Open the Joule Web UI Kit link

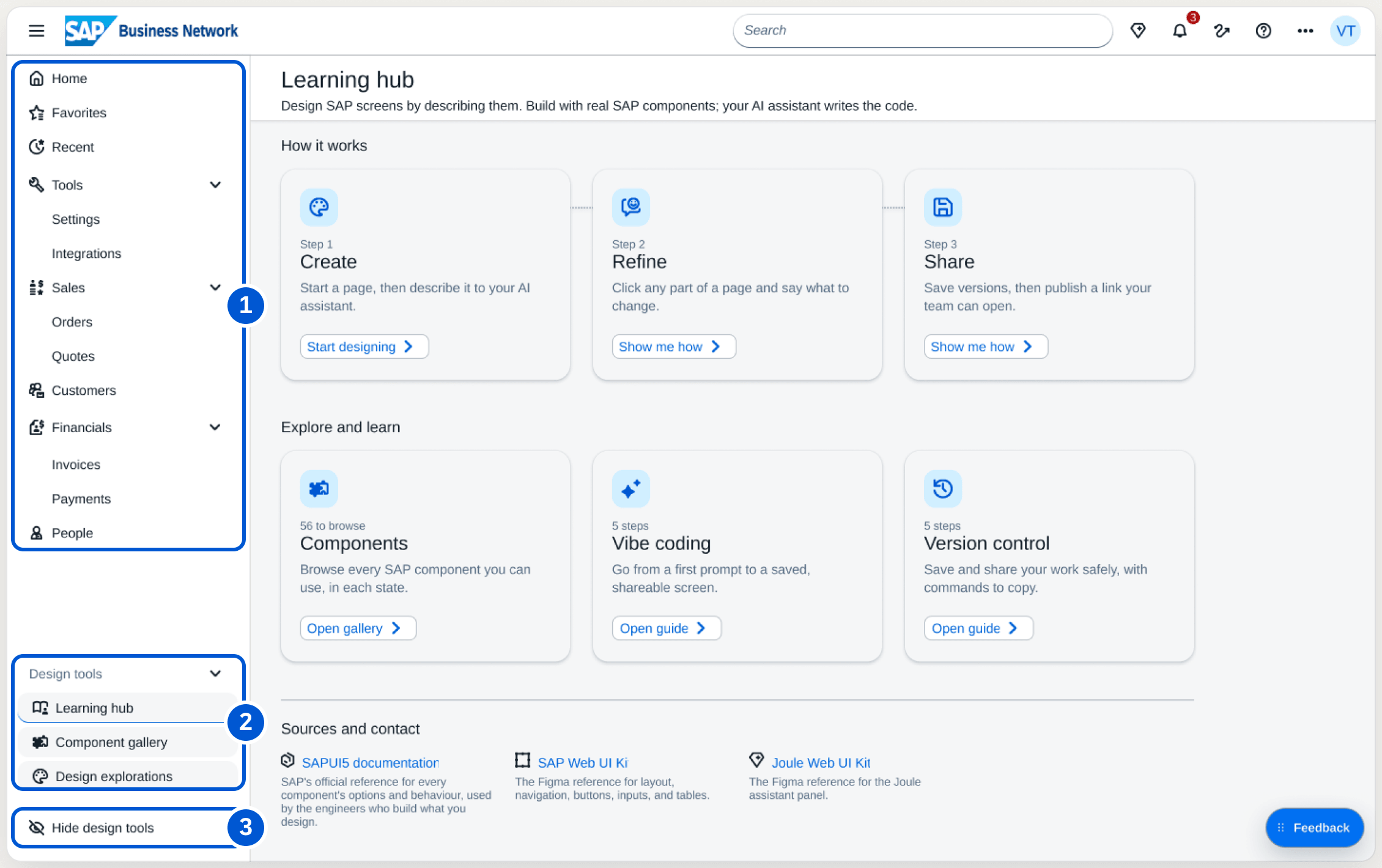821,763
